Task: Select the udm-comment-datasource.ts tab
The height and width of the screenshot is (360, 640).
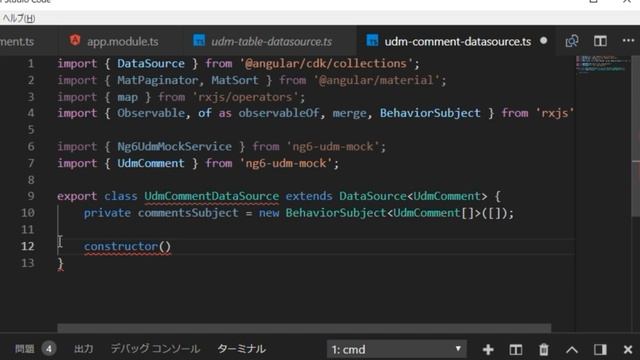Action: point(457,41)
